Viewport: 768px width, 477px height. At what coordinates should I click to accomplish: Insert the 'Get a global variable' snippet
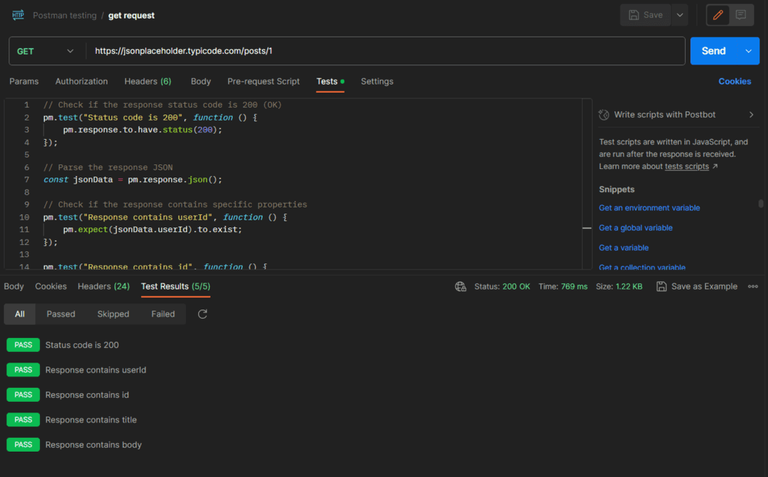pos(635,228)
